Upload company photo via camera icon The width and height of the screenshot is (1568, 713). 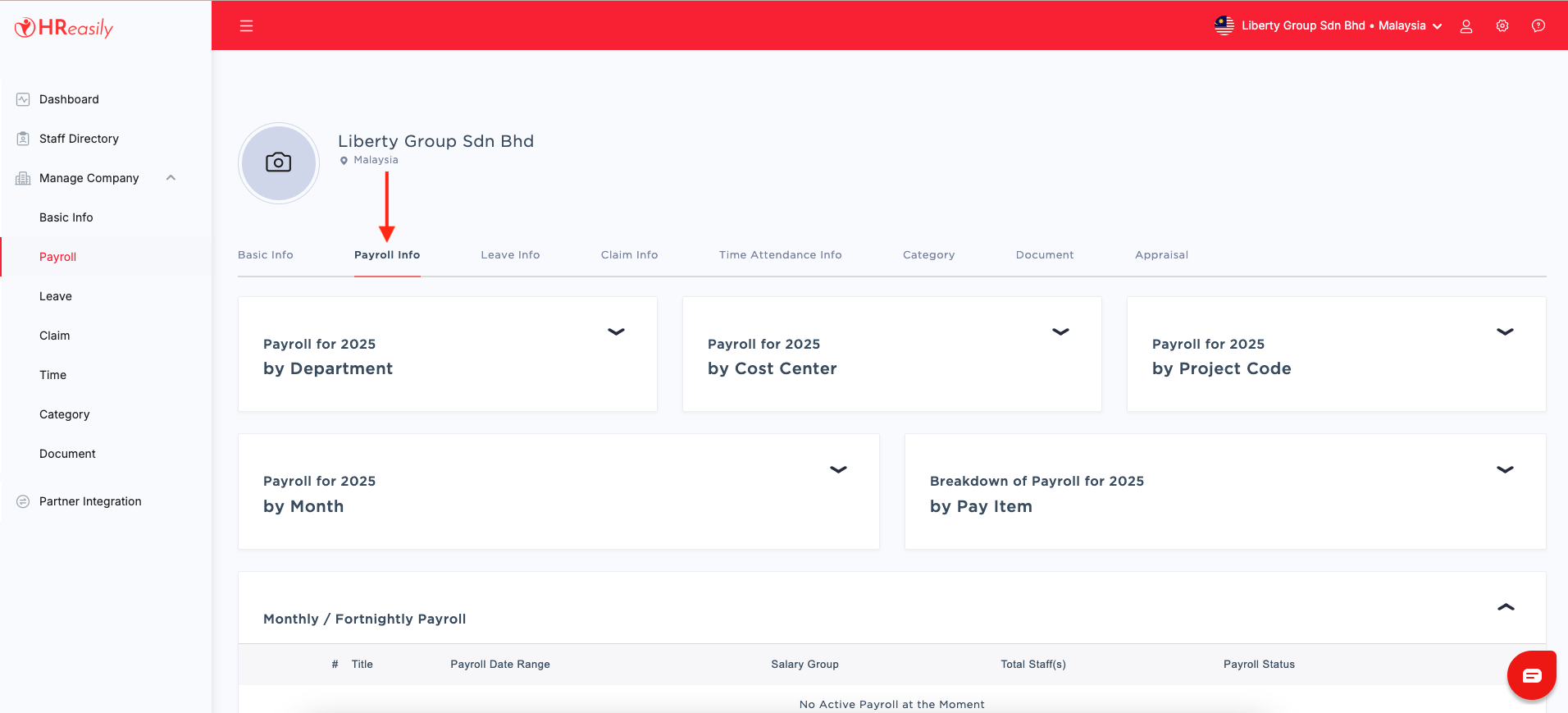click(279, 162)
